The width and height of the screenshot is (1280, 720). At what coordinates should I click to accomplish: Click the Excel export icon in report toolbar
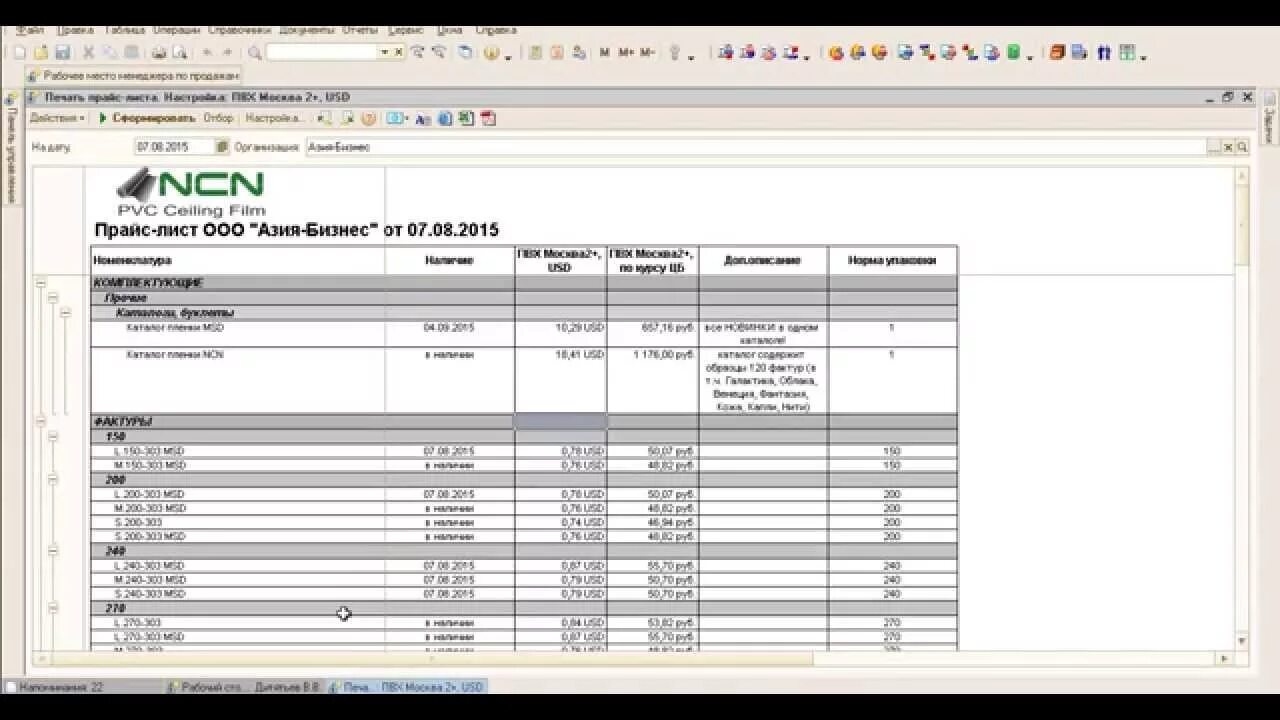pos(466,118)
